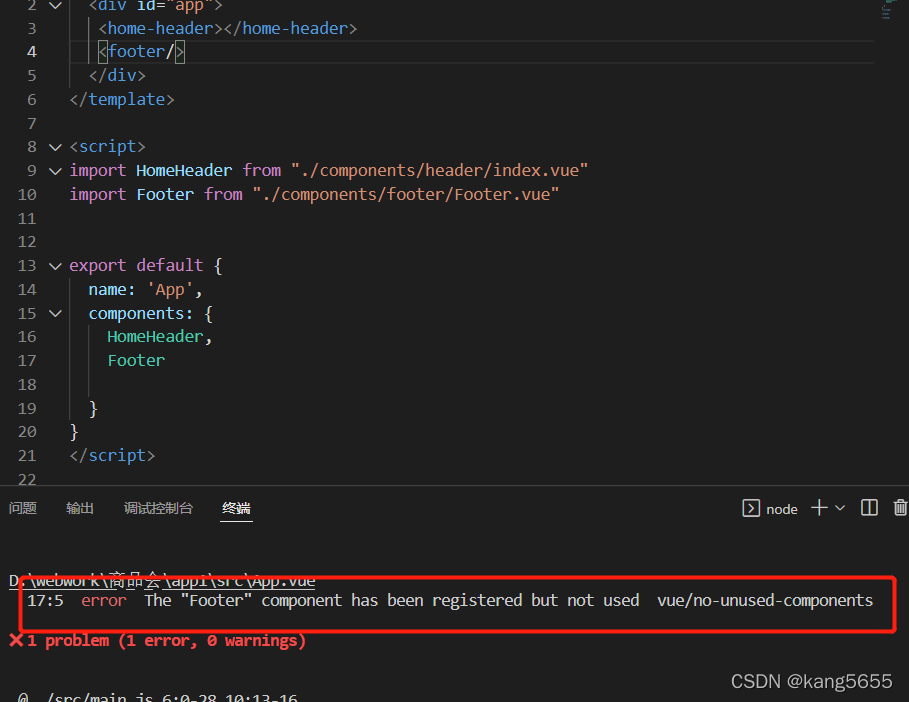Open the App.vue file path link in terminal
This screenshot has height=702, width=909.
click(162, 580)
